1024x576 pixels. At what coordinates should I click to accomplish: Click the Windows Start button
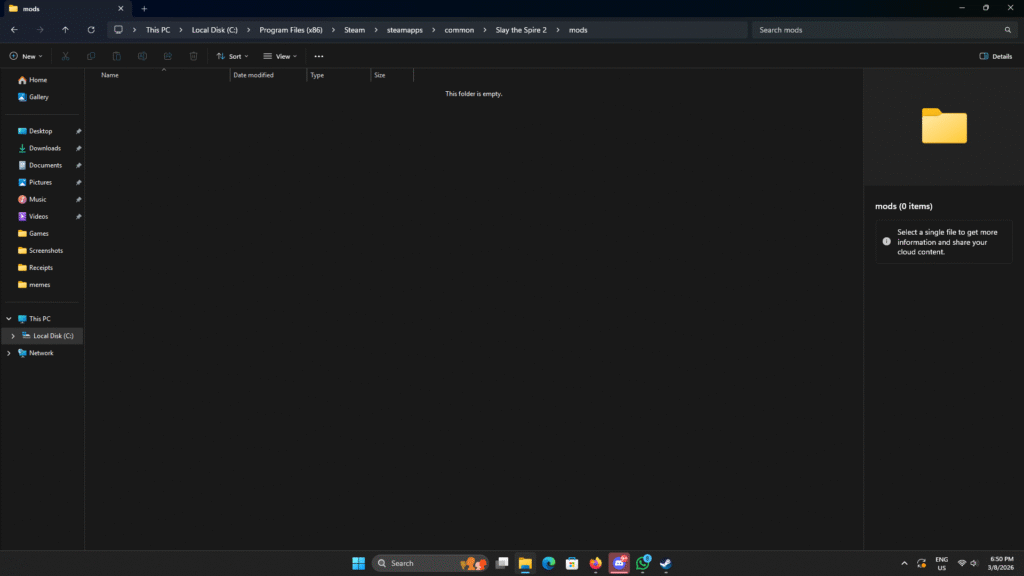(358, 563)
